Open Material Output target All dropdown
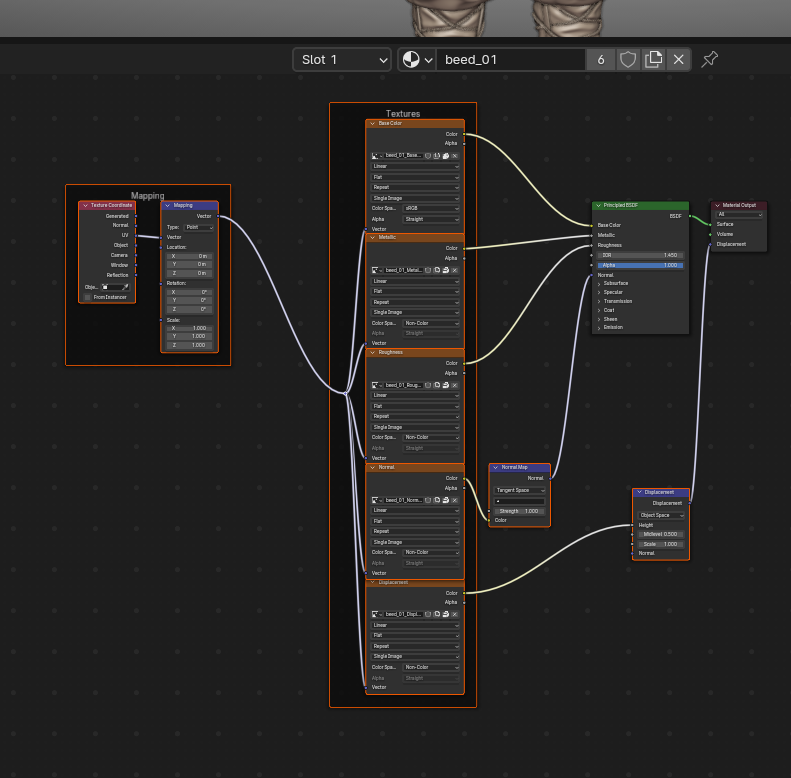Viewport: 791px width, 778px height. tap(739, 214)
